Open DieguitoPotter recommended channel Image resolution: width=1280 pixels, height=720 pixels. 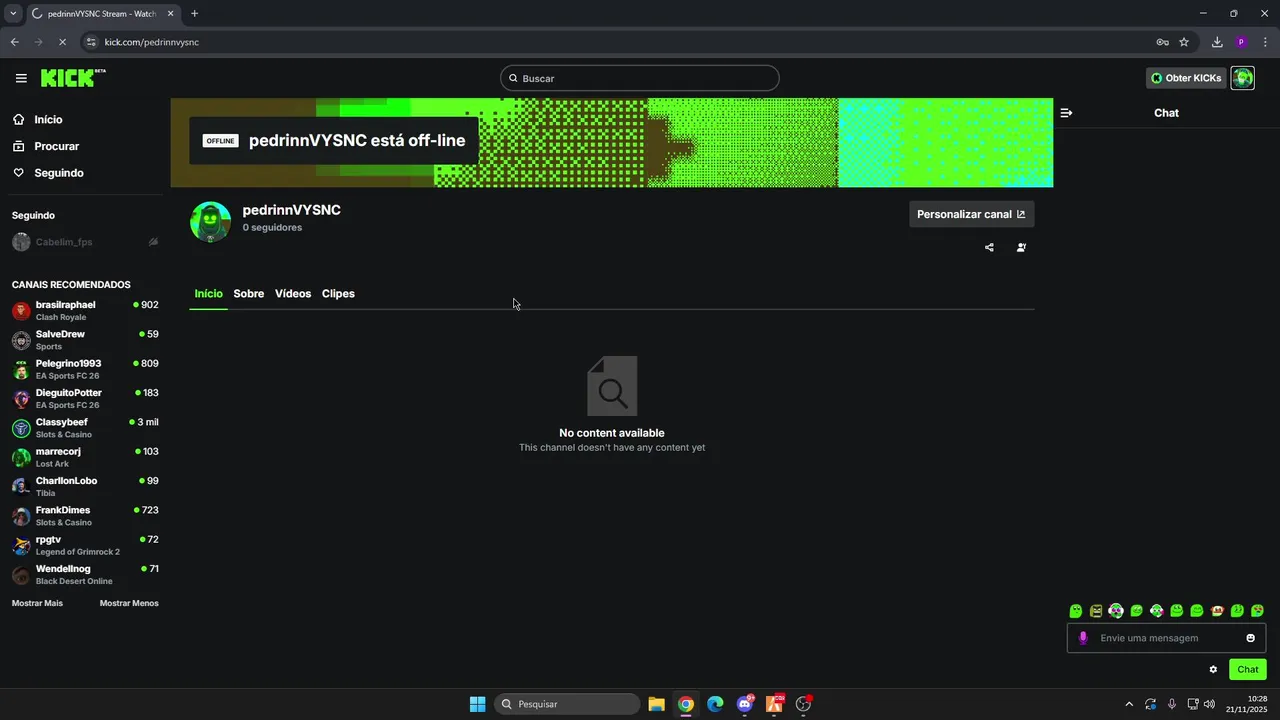tap(85, 398)
